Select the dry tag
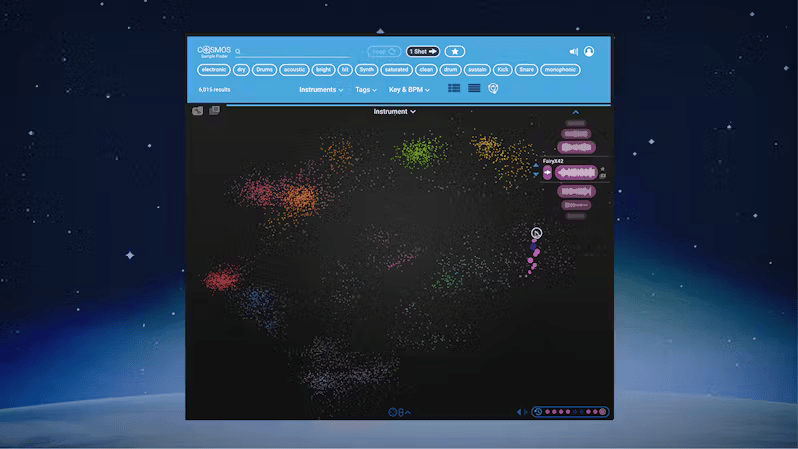798x449 pixels. point(241,70)
